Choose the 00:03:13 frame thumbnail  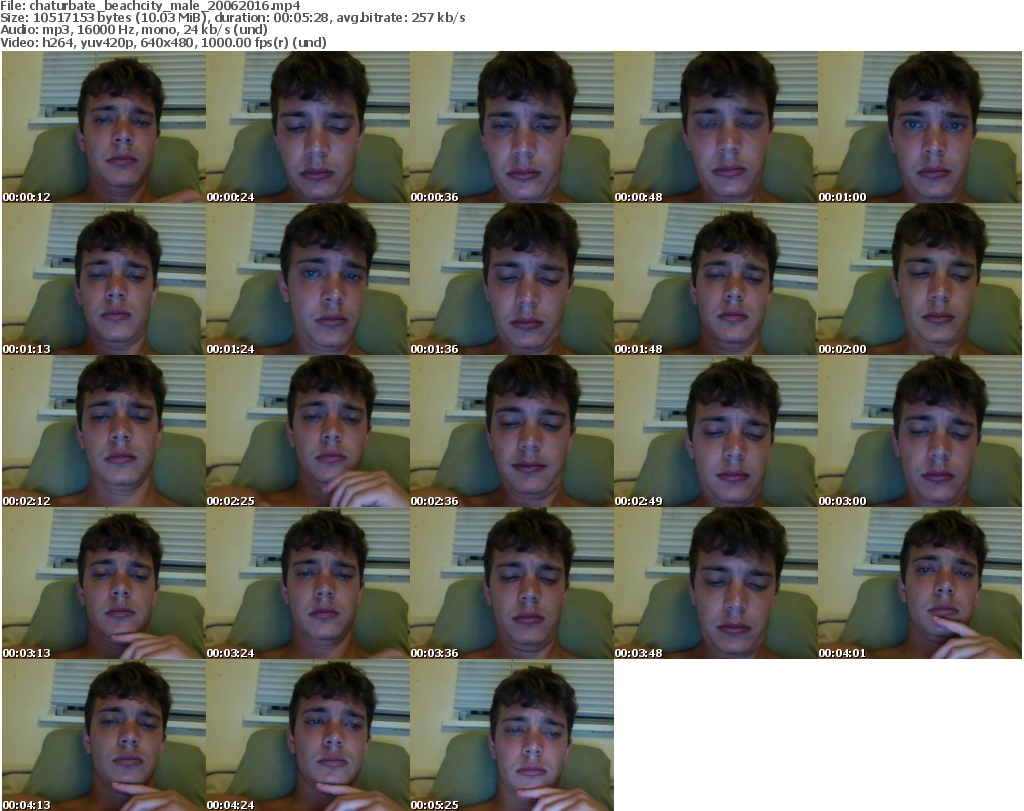point(104,584)
